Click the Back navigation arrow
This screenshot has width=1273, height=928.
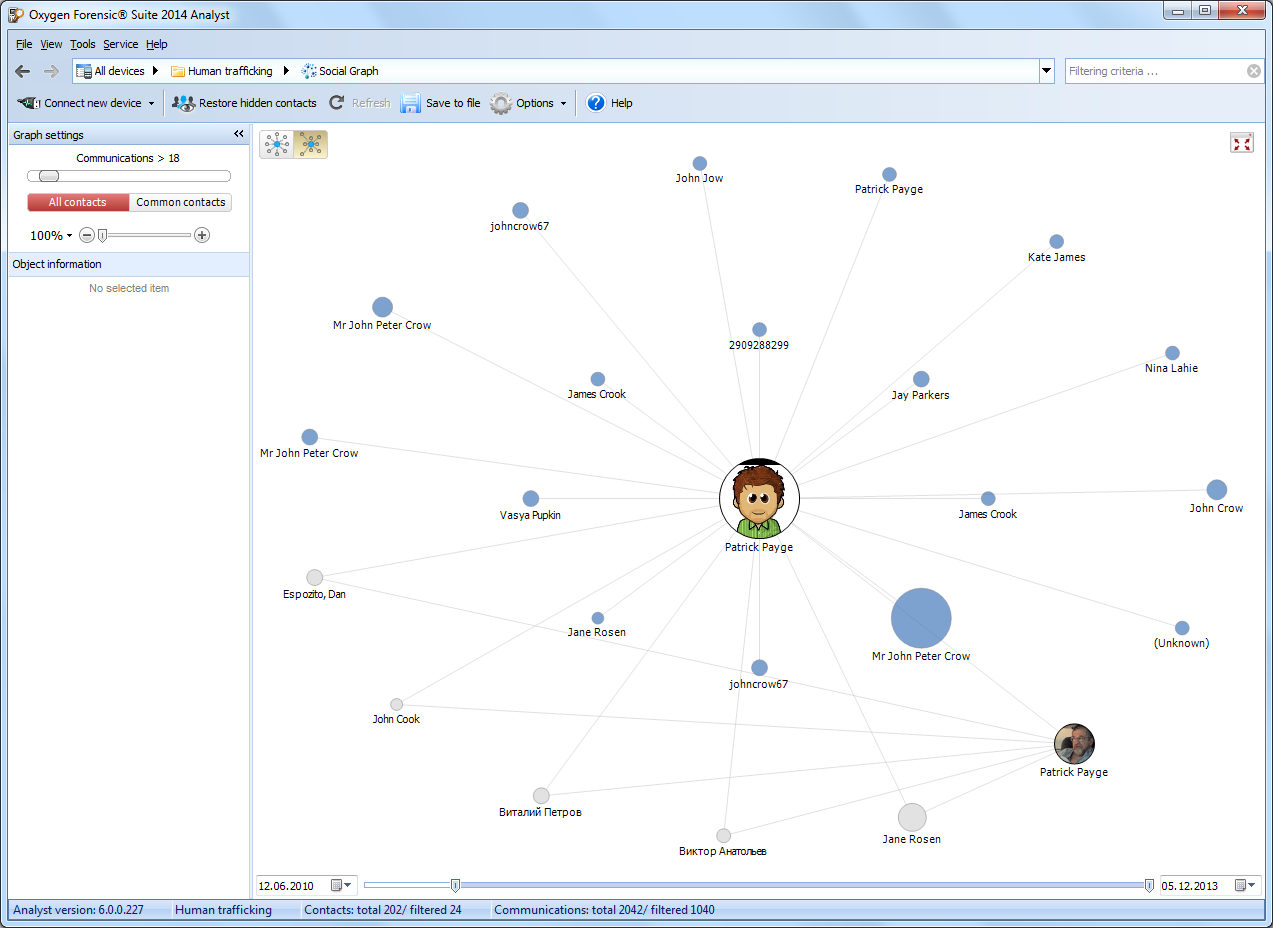click(22, 71)
